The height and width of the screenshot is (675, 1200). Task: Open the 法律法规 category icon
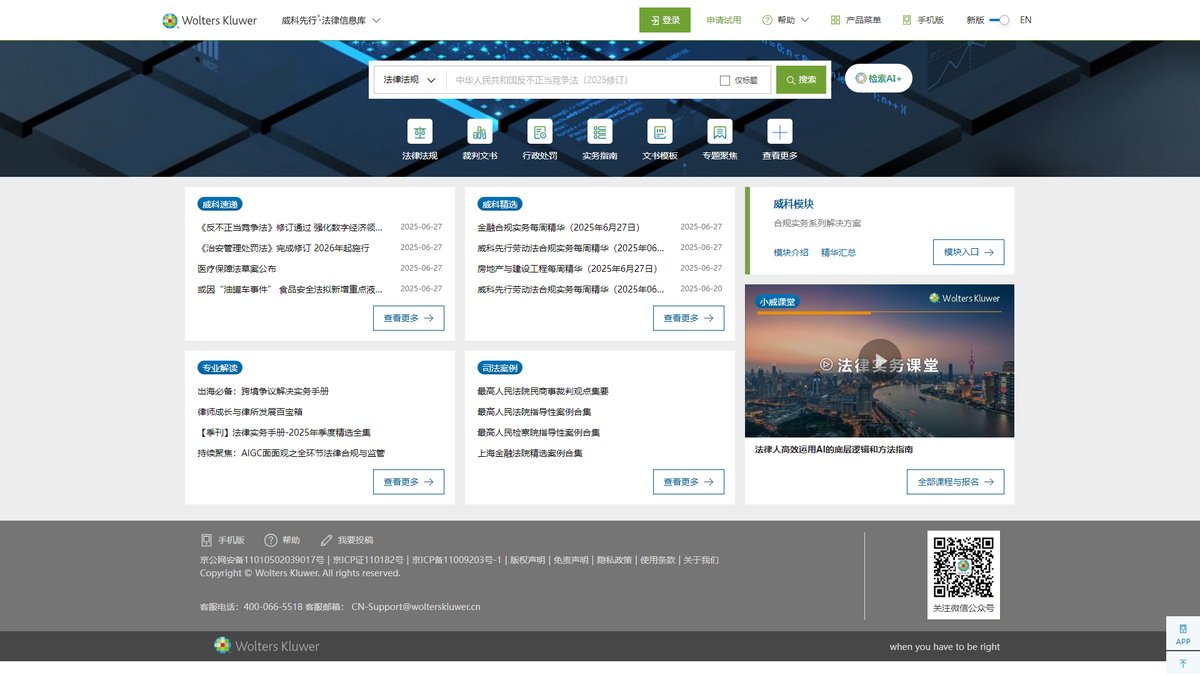(x=420, y=131)
